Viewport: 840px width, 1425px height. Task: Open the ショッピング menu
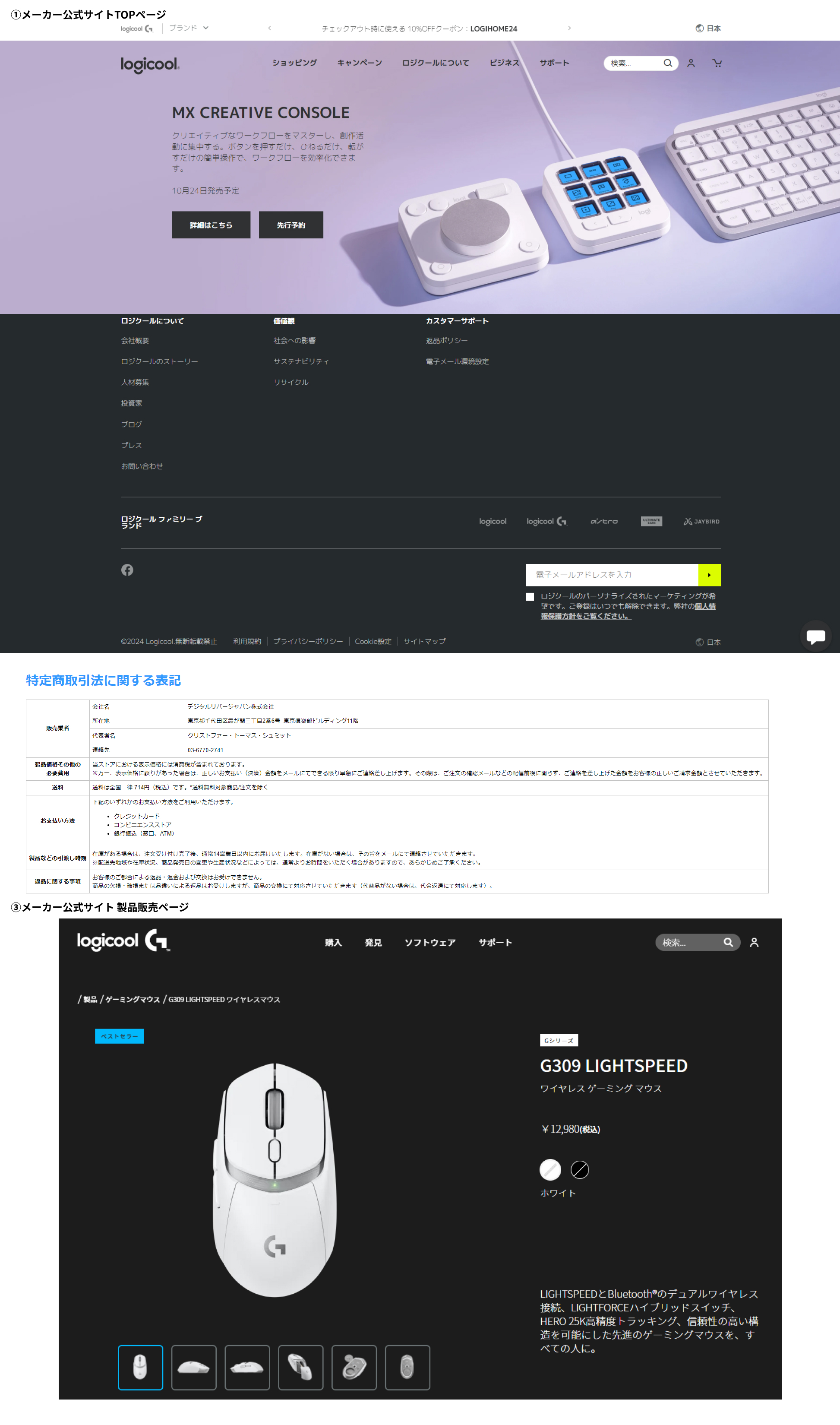(x=294, y=63)
